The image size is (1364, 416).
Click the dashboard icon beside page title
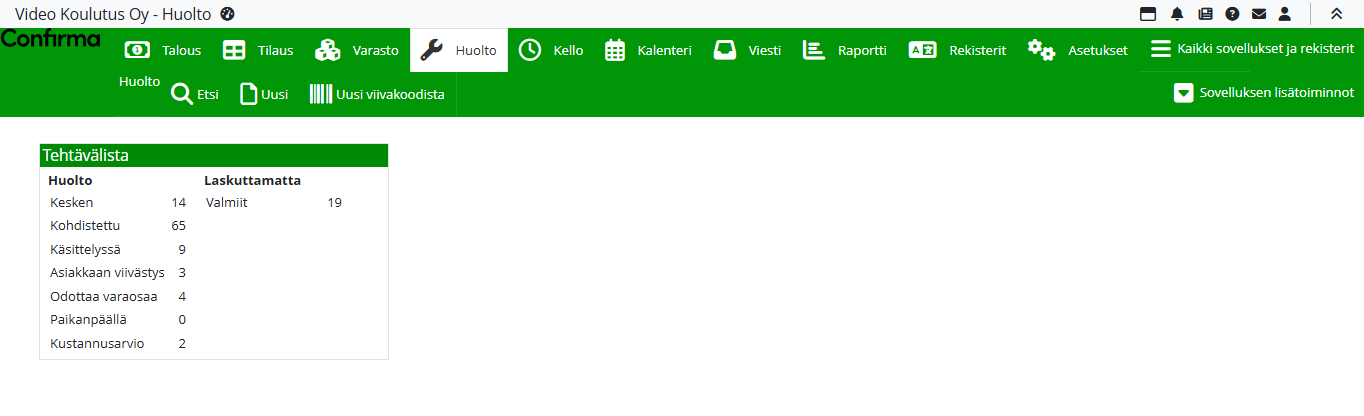pos(227,14)
